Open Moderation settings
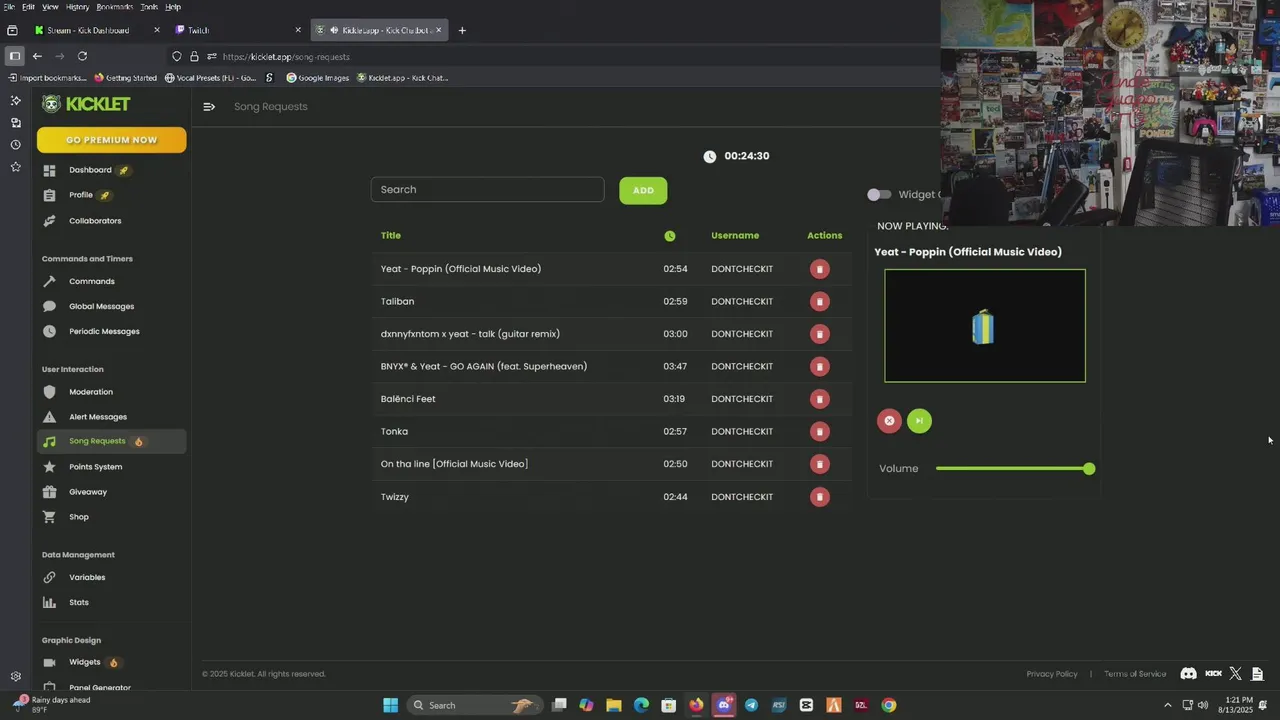 (111, 392)
